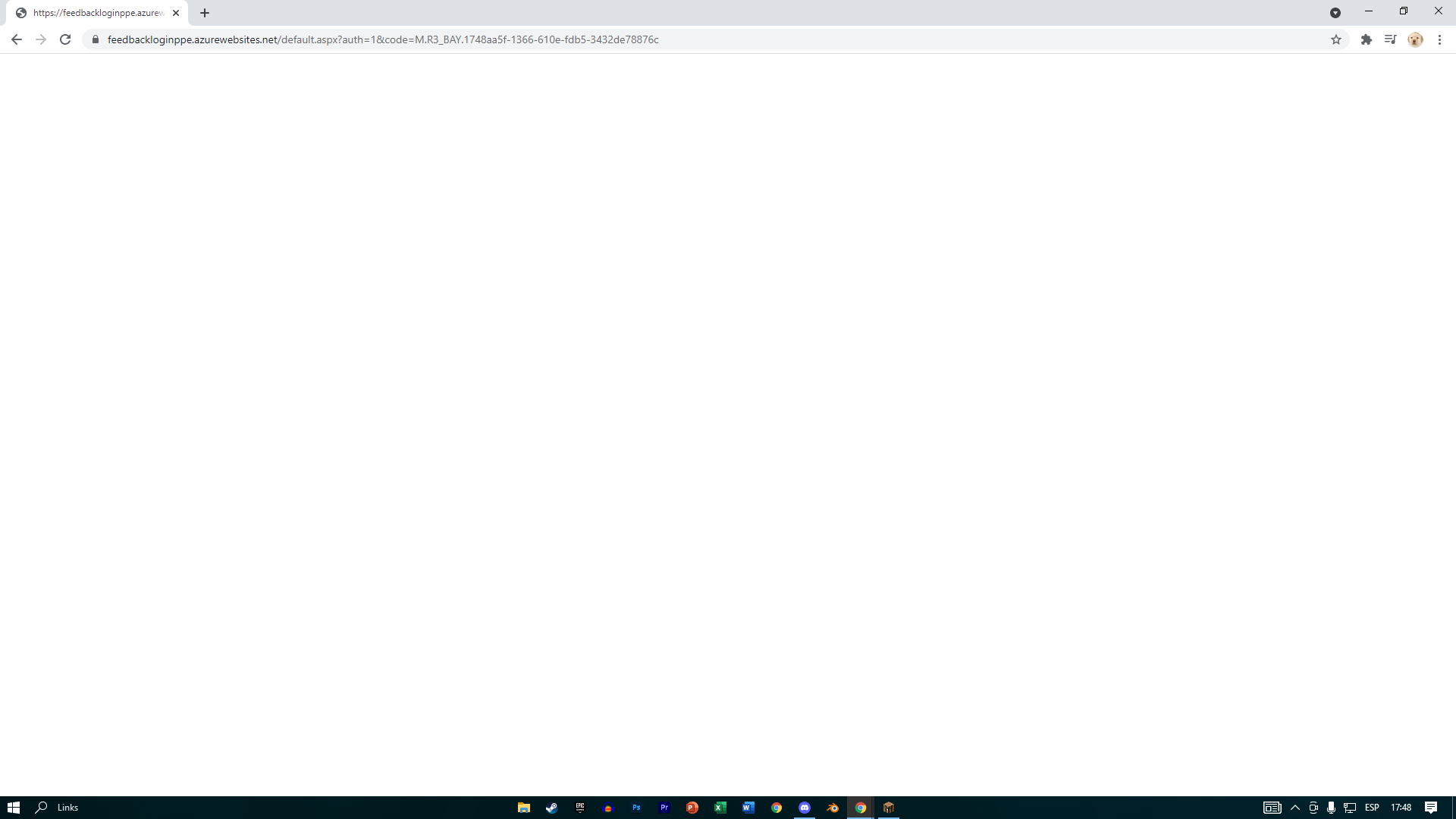Open the Windows Start menu

[14, 808]
